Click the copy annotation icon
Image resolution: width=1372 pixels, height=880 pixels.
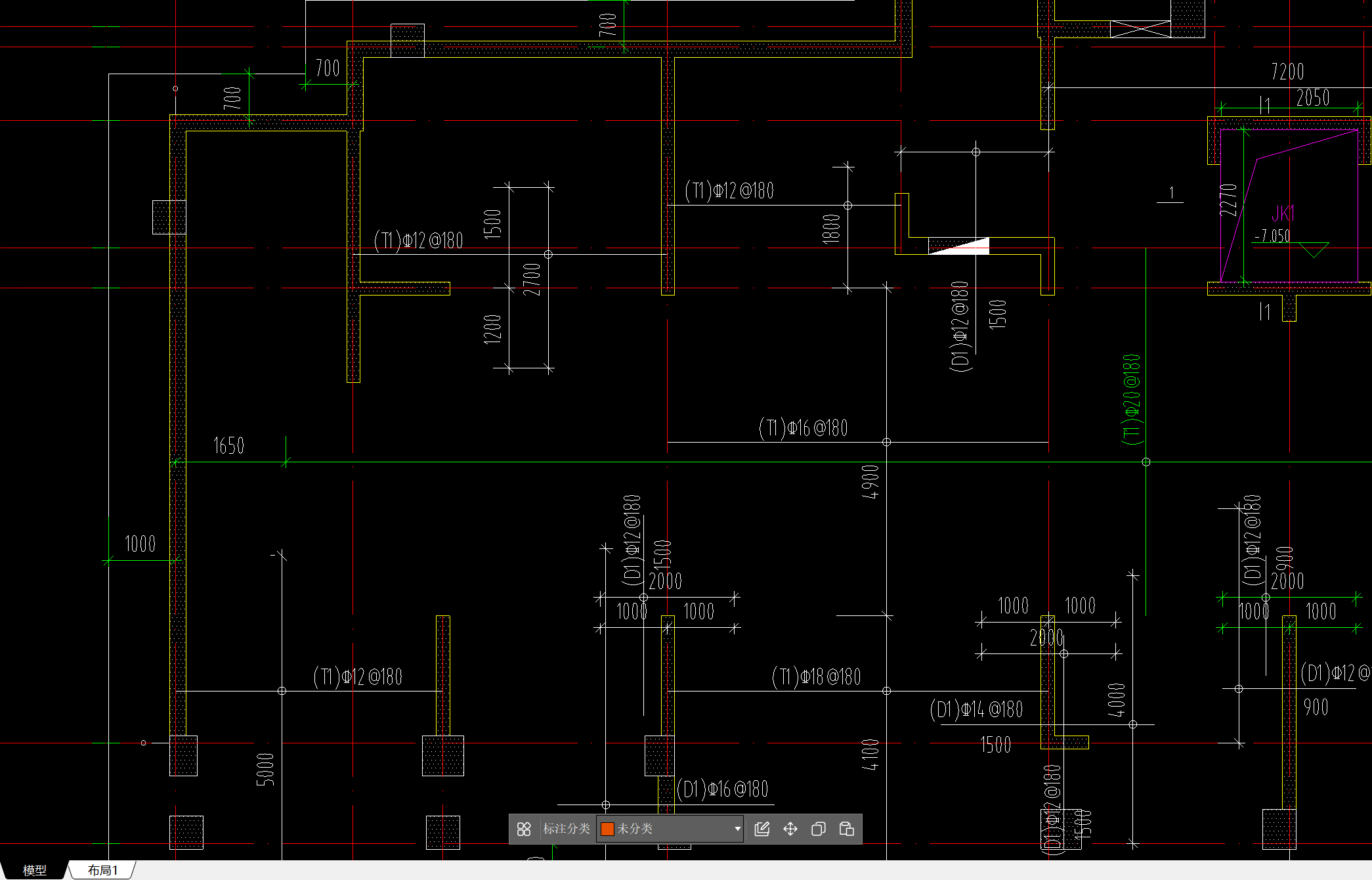pyautogui.click(x=818, y=829)
